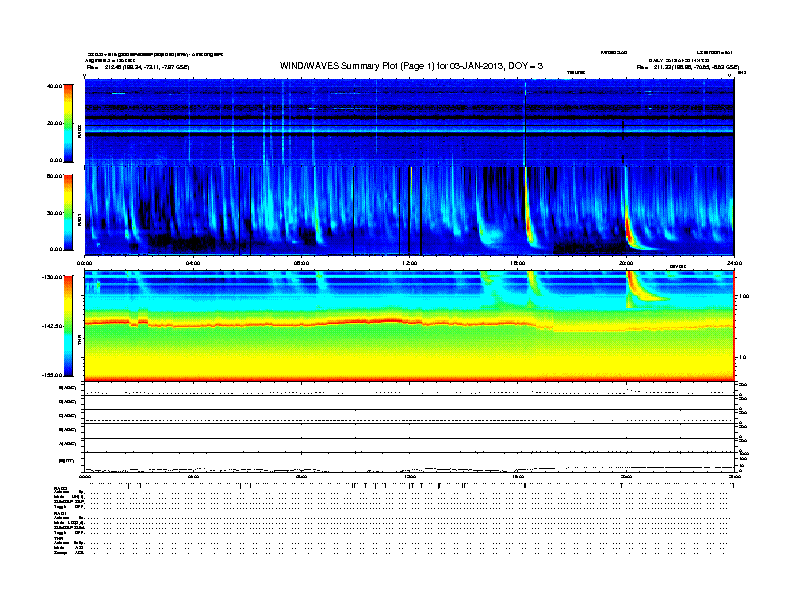Click the 100 tick on TNR right axis
Viewport: 792px width, 612px height.
tap(744, 296)
